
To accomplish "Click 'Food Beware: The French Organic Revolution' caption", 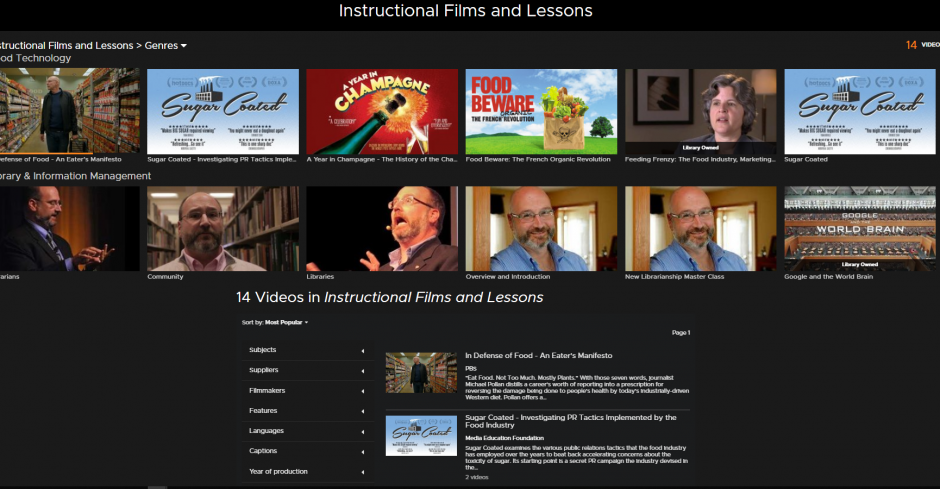I will click(538, 159).
